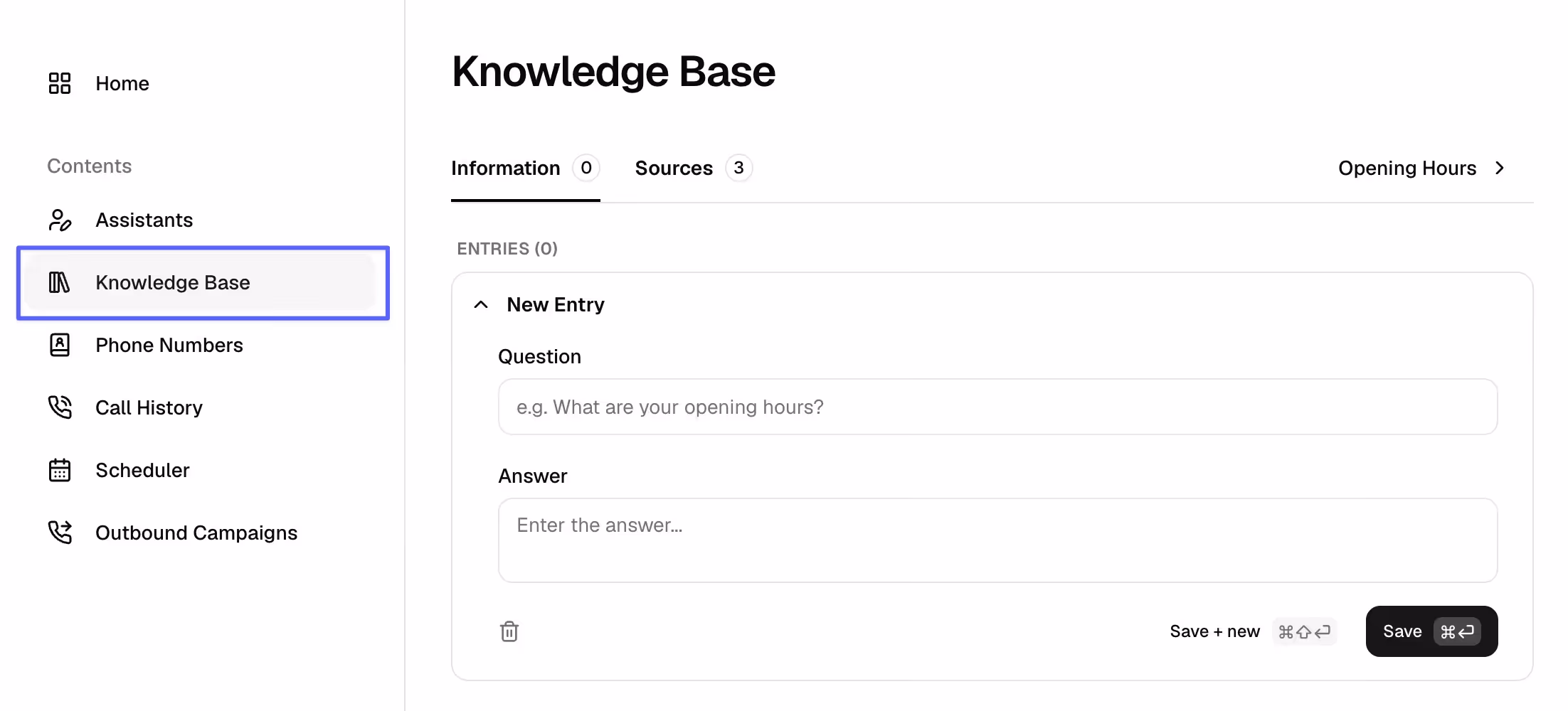The width and height of the screenshot is (1568, 711).
Task: Click the Call History phone icon
Action: [x=60, y=407]
